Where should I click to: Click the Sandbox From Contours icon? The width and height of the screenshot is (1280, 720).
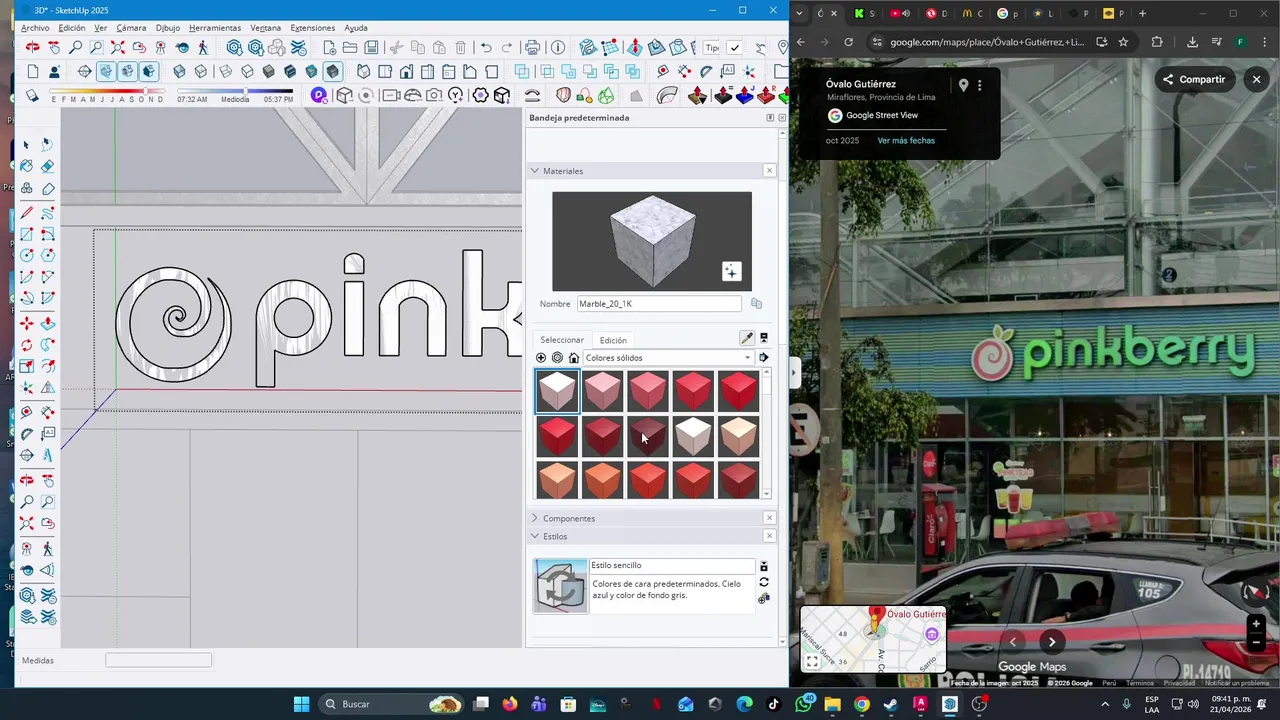coord(588,47)
